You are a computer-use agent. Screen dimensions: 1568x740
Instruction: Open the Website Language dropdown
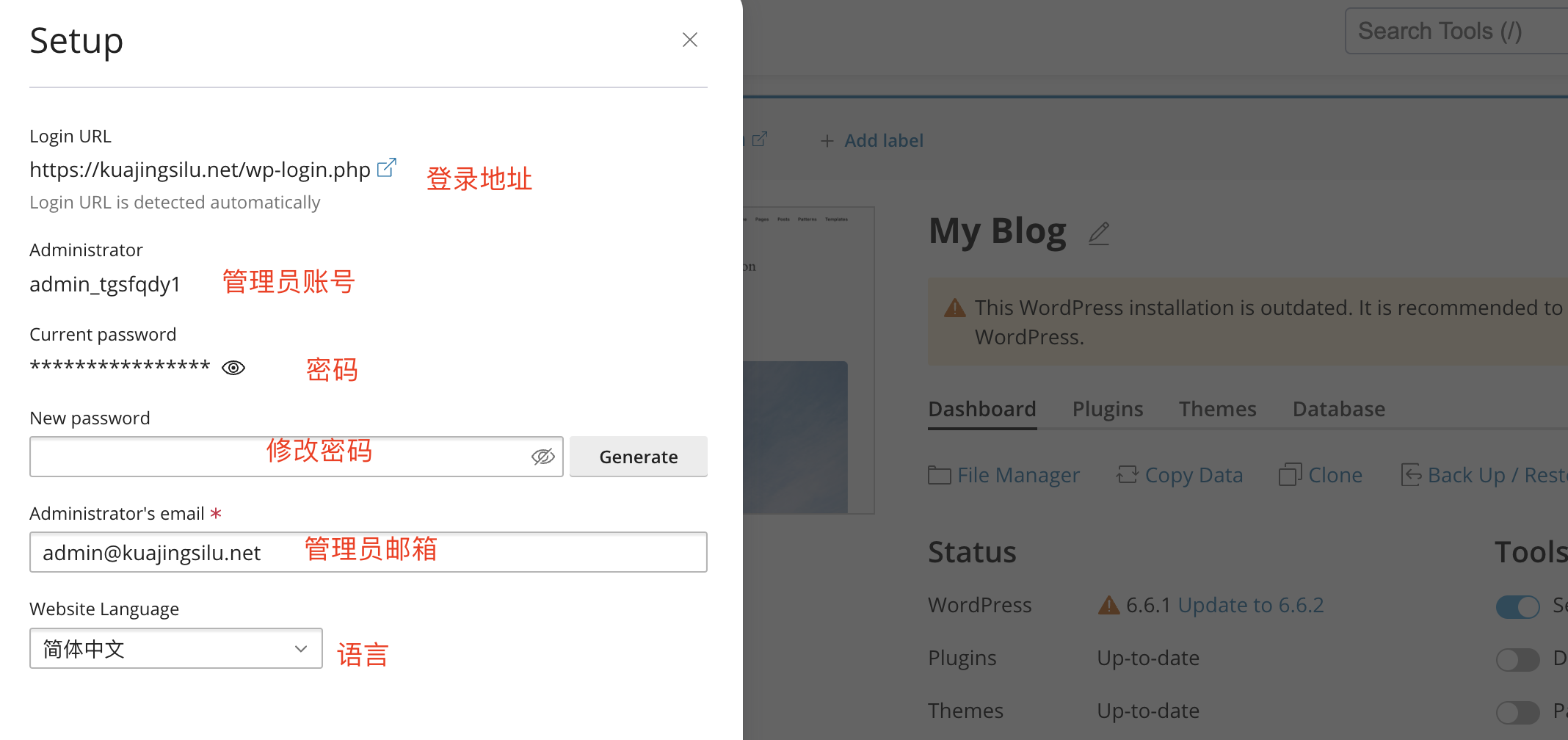[176, 648]
